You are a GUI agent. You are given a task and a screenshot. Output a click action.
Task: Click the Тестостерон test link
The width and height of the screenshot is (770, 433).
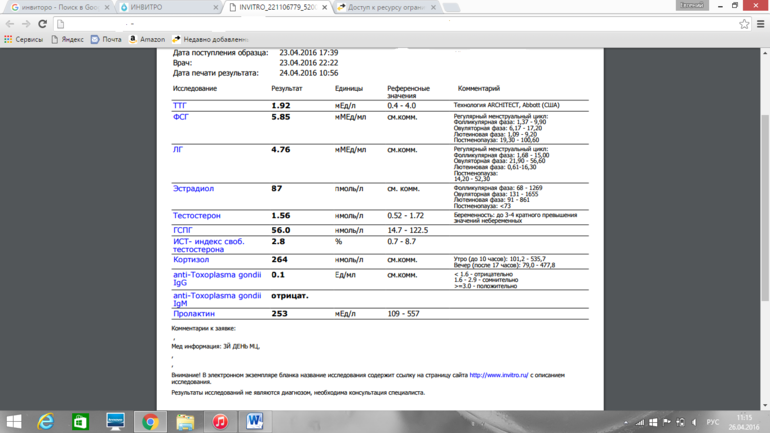point(196,216)
